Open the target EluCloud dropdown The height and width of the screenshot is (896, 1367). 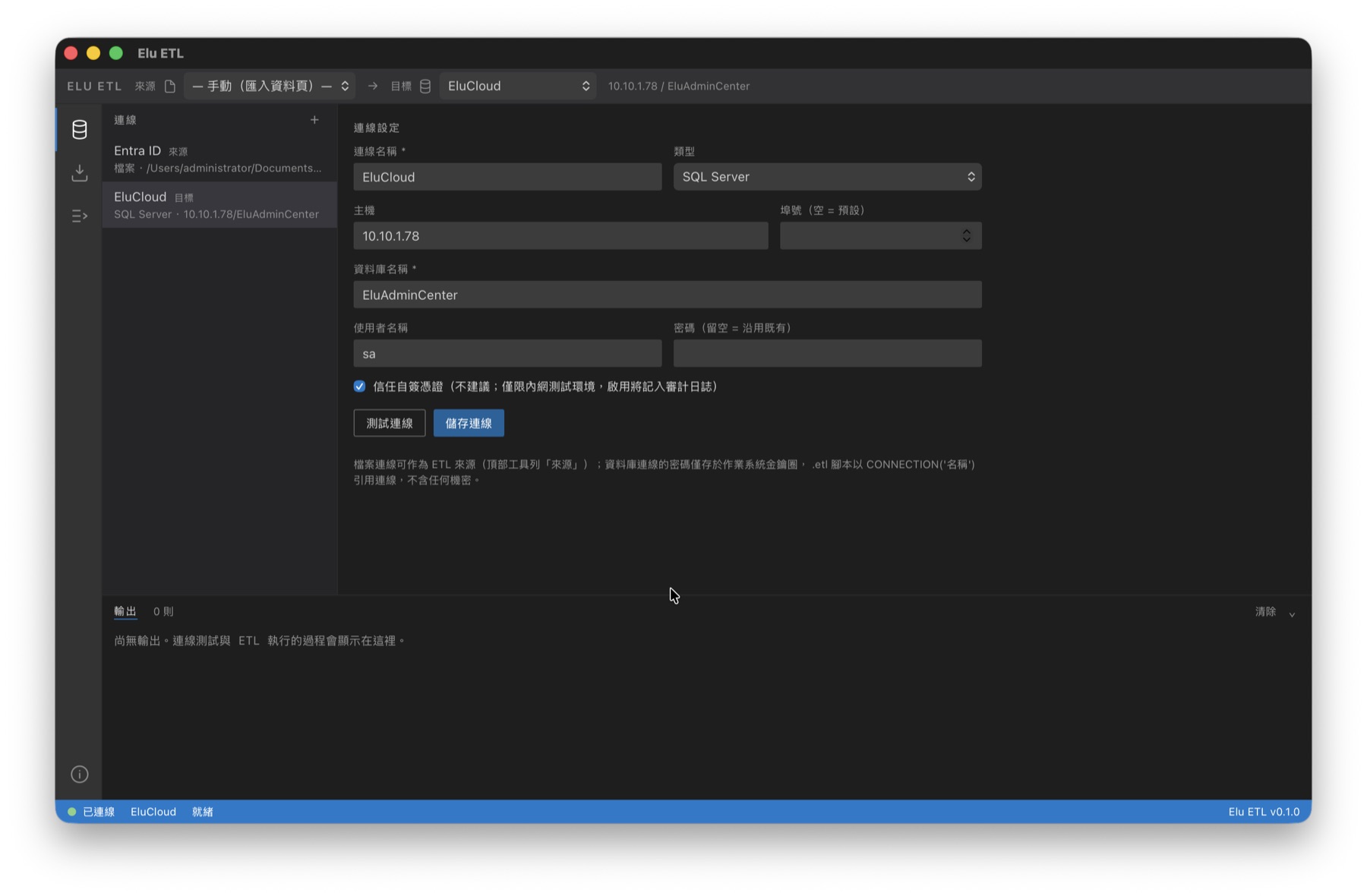(518, 86)
